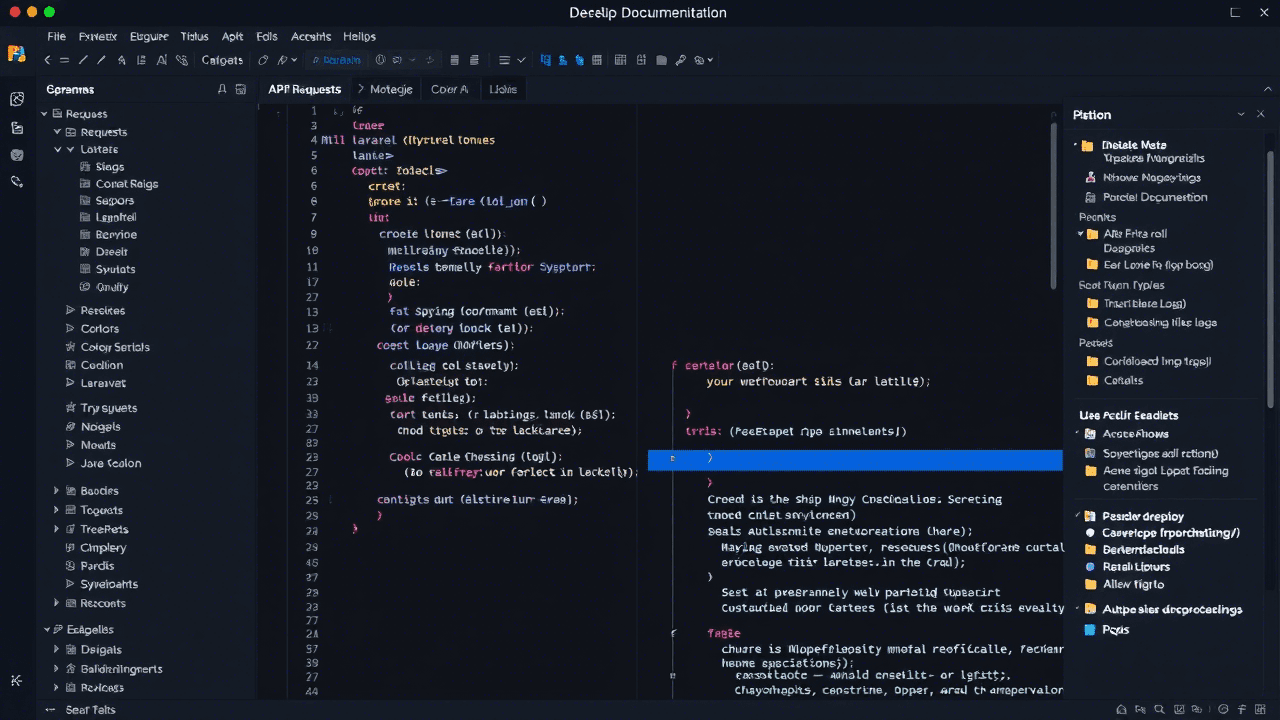Expand the Baodes tree node
1280x720 pixels.
(57, 491)
